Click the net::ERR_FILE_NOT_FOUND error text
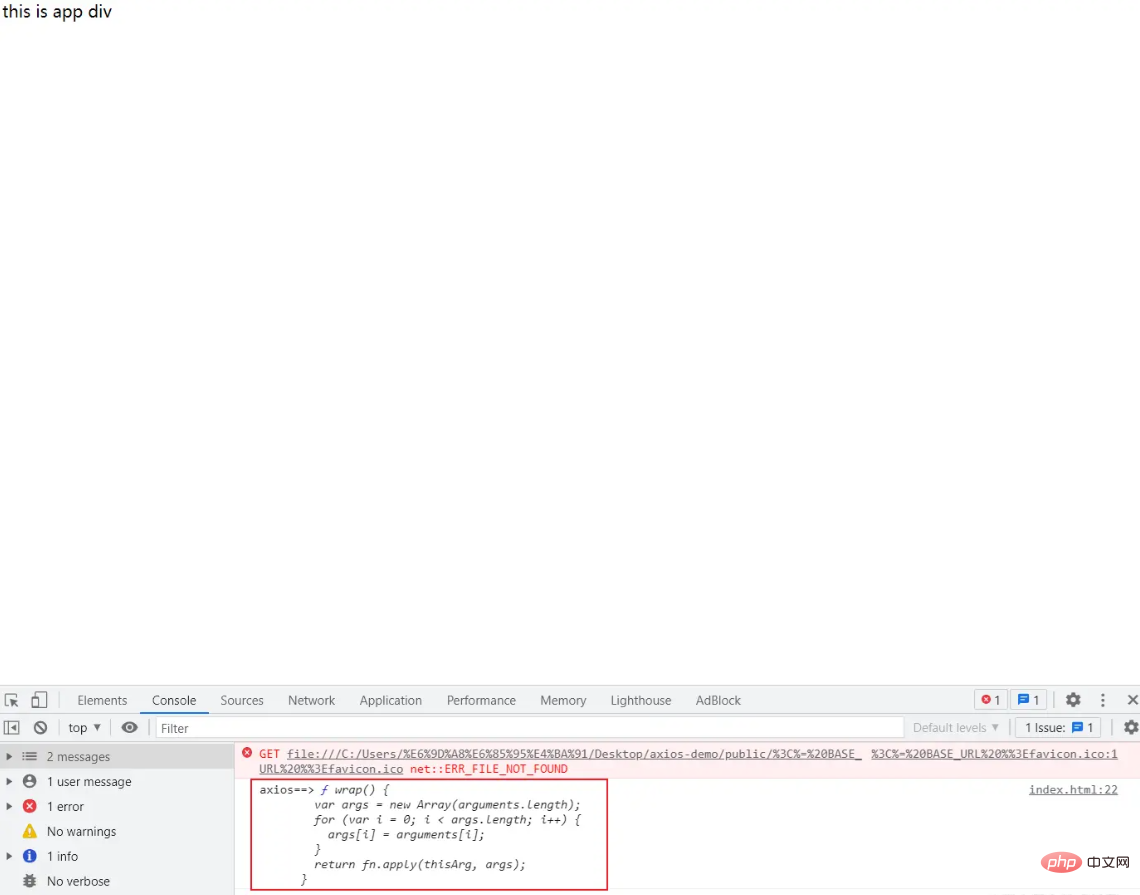Image resolution: width=1140 pixels, height=895 pixels. [x=489, y=768]
